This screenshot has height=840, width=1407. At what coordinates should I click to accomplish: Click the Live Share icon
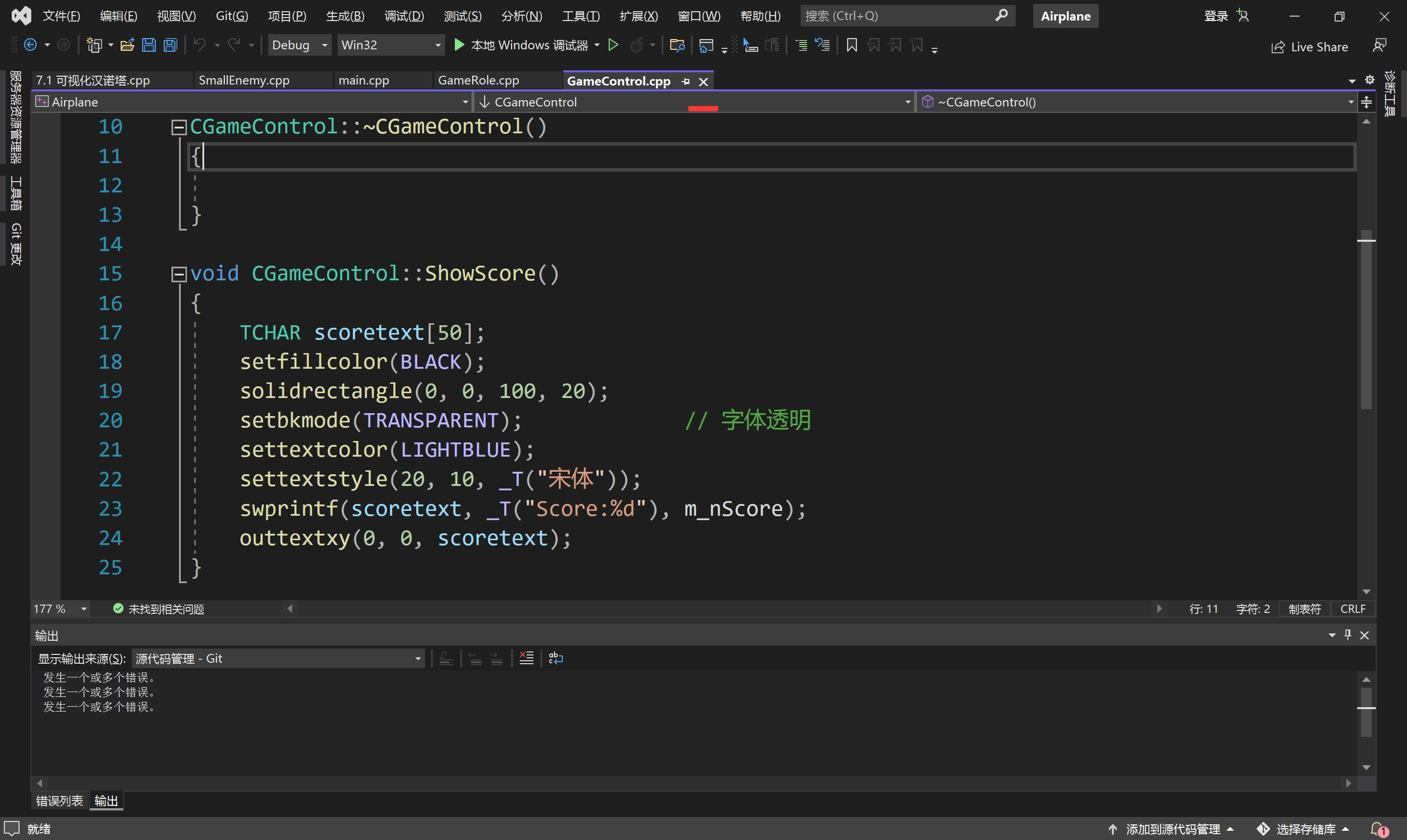click(x=1278, y=47)
